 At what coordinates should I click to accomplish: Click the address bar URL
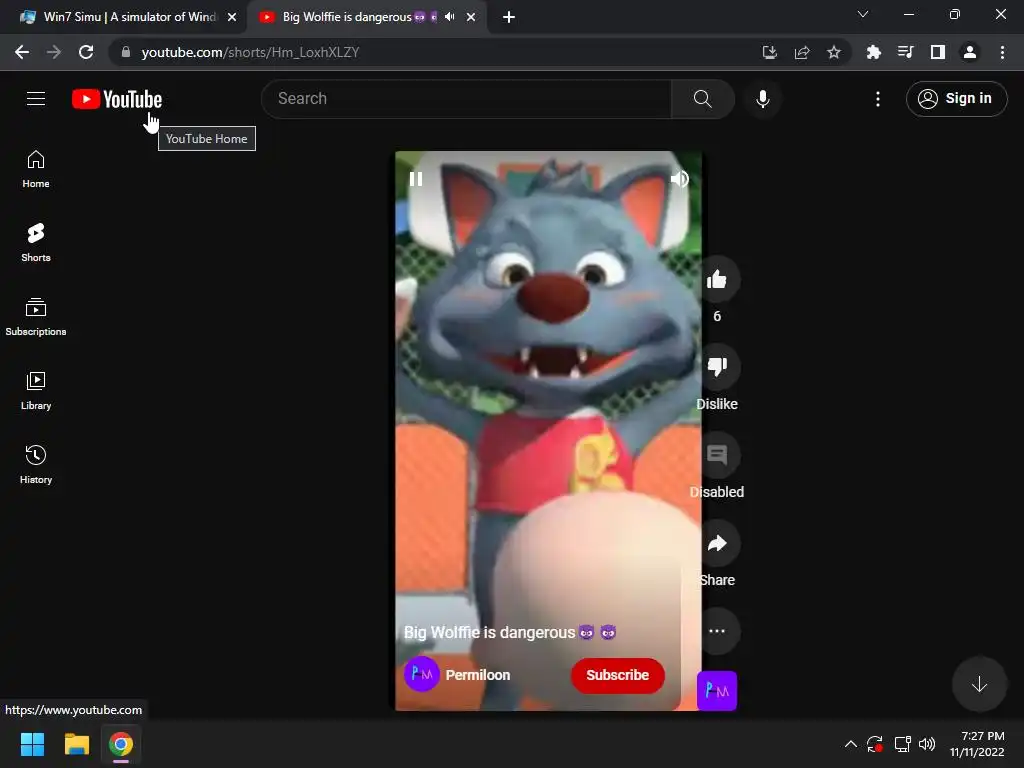[x=250, y=52]
